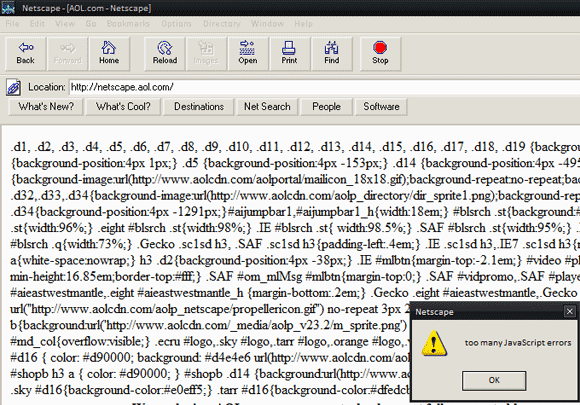Click the Location URL input field
The image size is (580, 405).
(x=324, y=87)
